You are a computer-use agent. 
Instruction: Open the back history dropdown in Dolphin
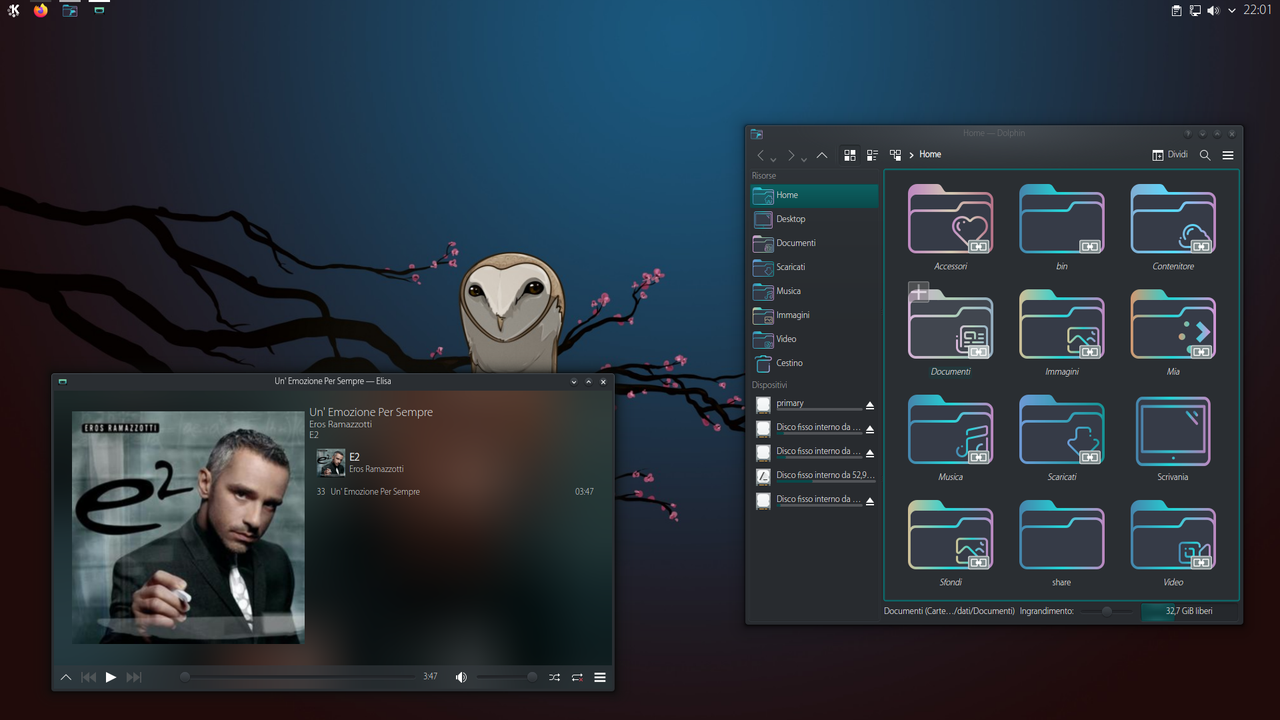(x=773, y=158)
